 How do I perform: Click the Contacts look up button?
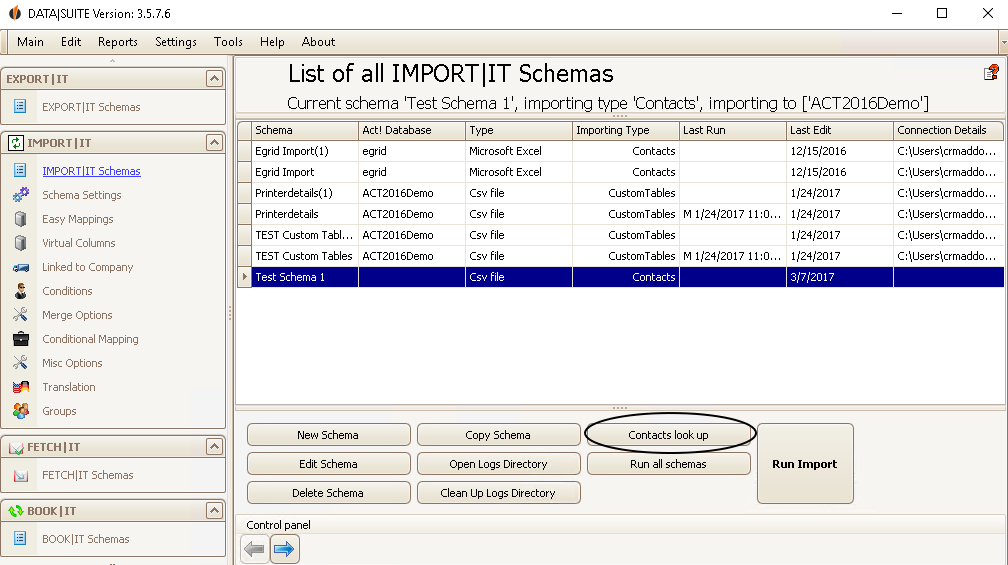pyautogui.click(x=669, y=435)
